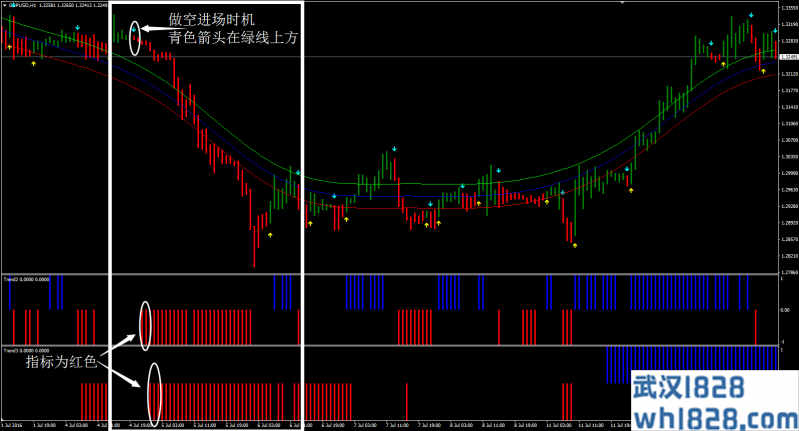Click the isolated red bar in the Trend3 panel

click(x=407, y=400)
